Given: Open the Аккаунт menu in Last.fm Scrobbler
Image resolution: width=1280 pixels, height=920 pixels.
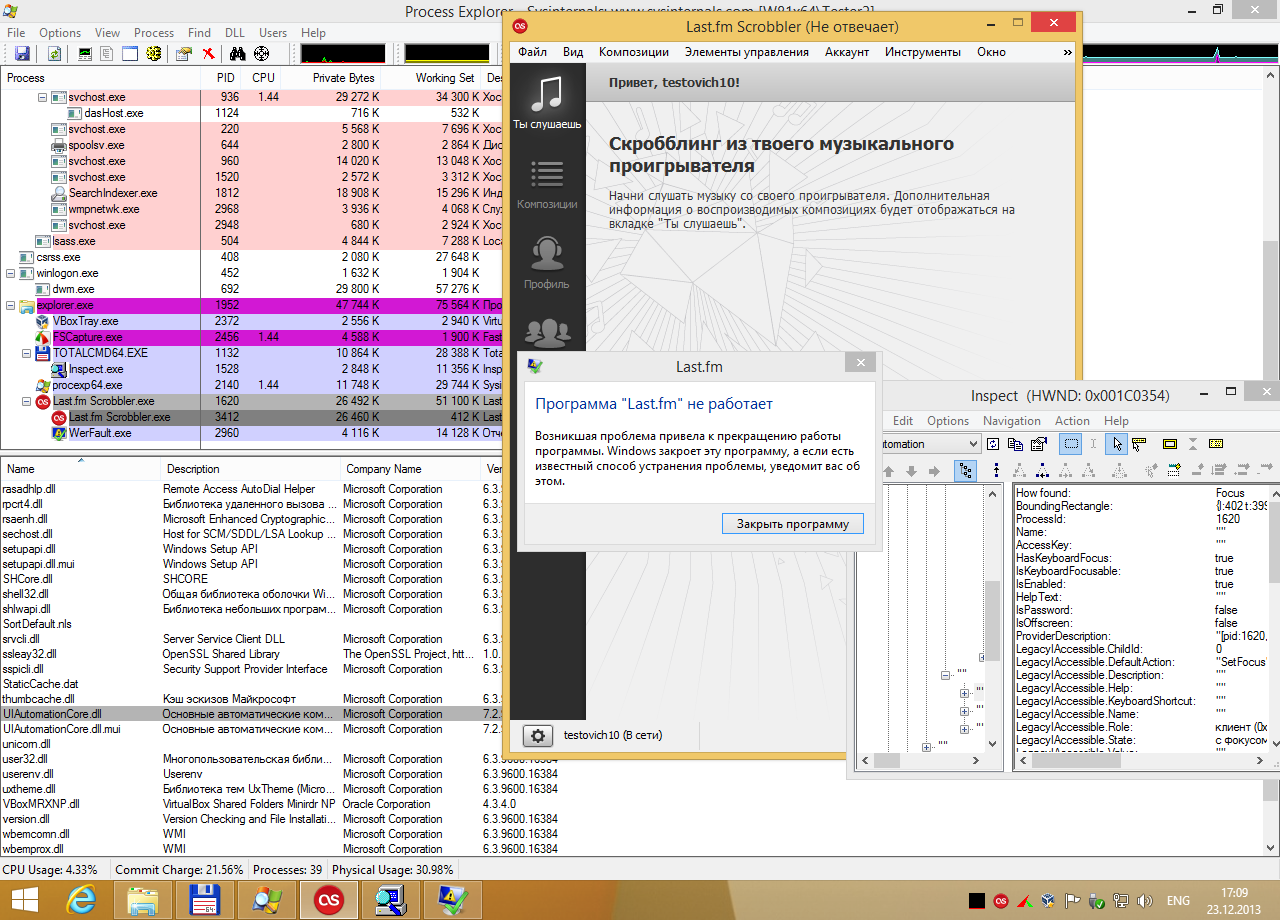Looking at the screenshot, I should pyautogui.click(x=847, y=52).
